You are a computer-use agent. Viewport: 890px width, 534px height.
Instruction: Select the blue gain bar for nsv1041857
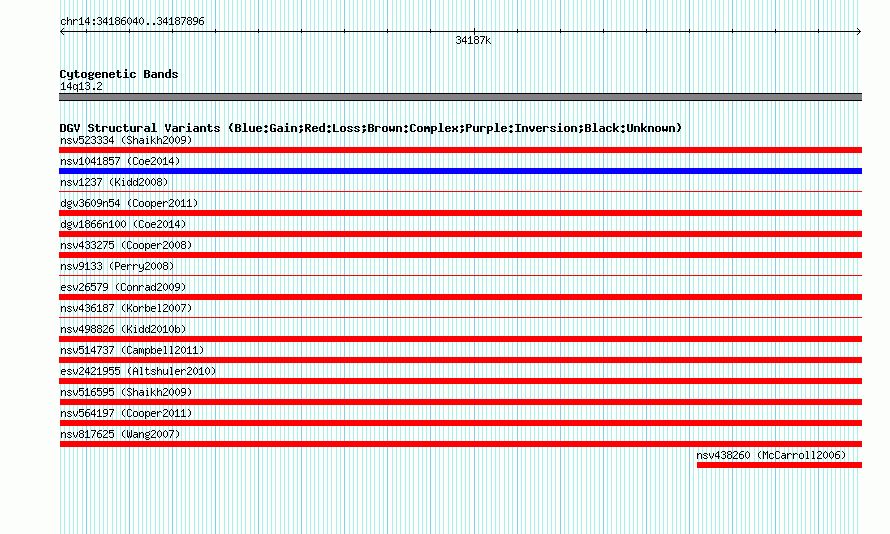tap(460, 171)
